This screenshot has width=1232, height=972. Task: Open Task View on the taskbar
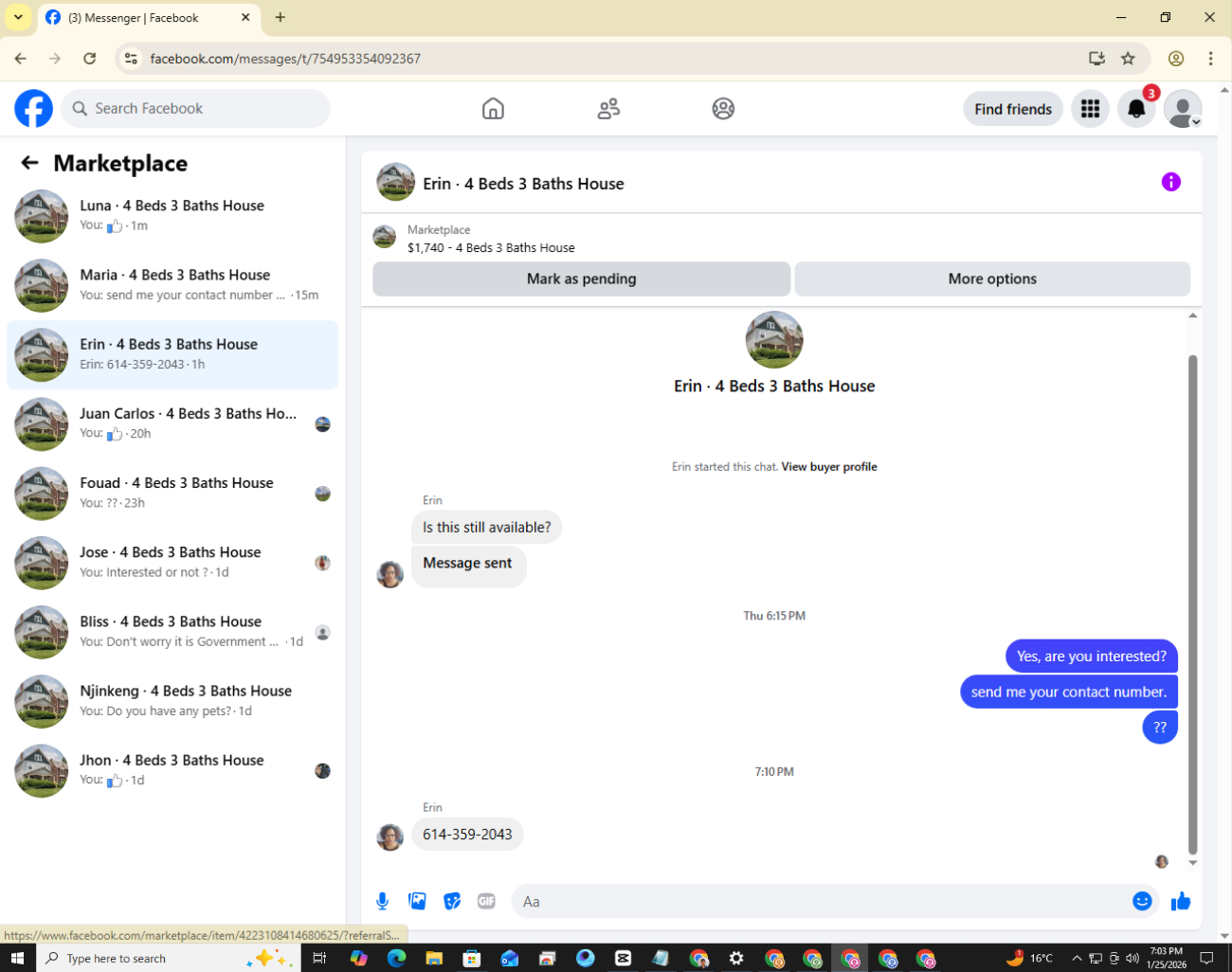click(x=319, y=958)
